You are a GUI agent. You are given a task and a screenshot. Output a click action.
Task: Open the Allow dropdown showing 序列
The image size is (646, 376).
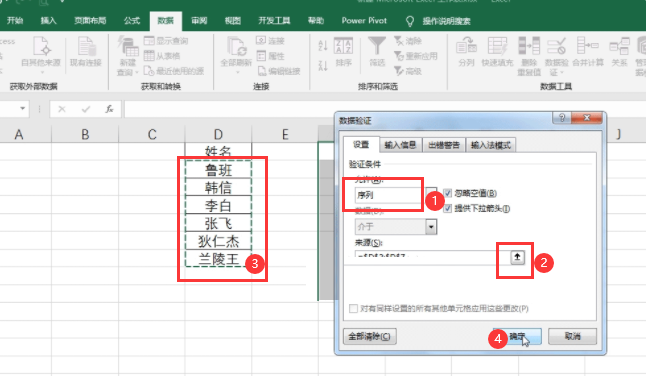[x=431, y=194]
